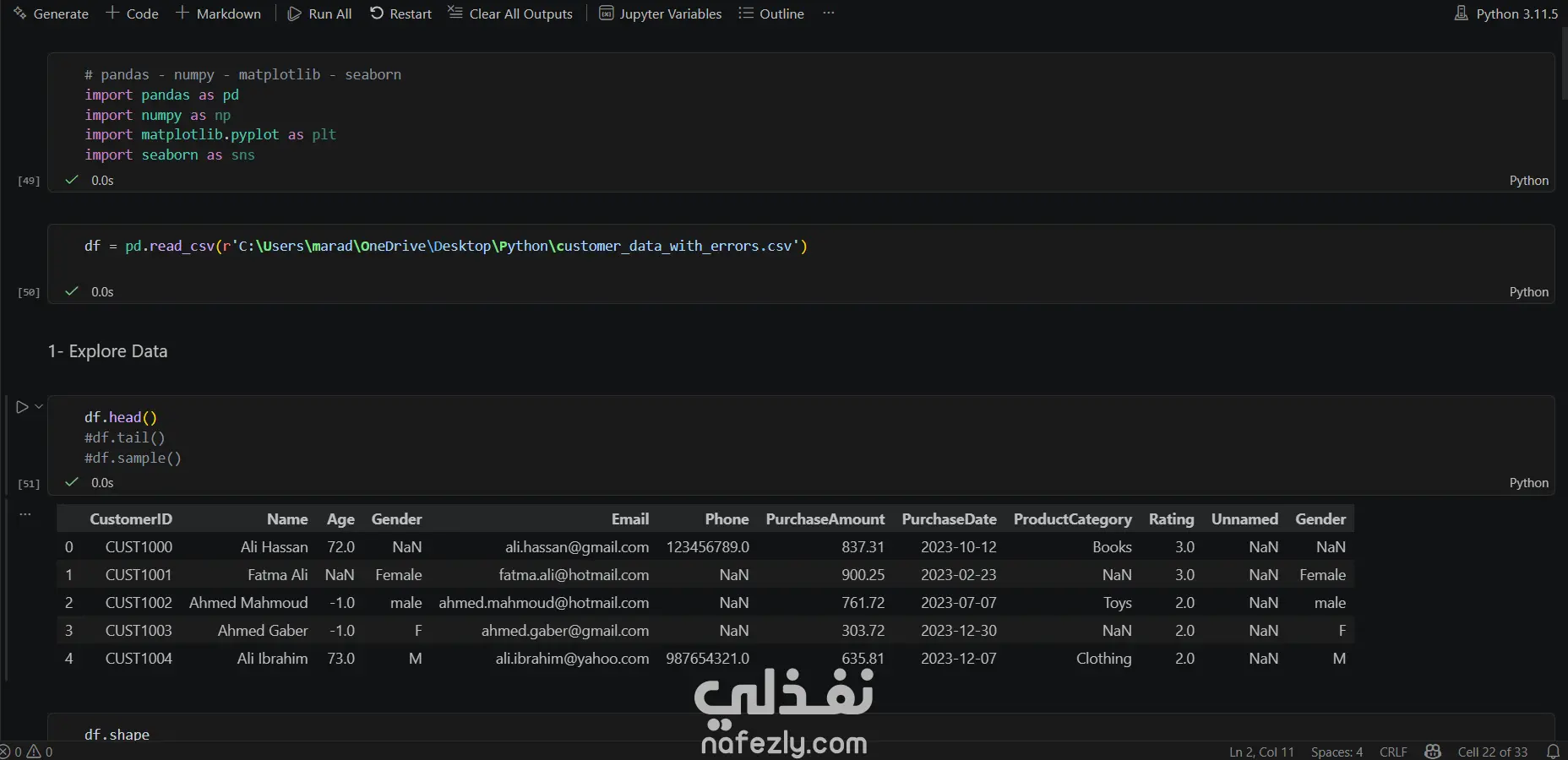Click the CustomerID column header
Screen dimensions: 1568x760
[131, 519]
